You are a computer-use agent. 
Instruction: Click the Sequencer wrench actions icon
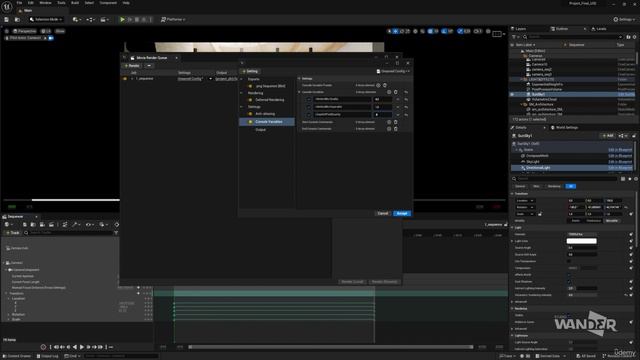pos(75,224)
